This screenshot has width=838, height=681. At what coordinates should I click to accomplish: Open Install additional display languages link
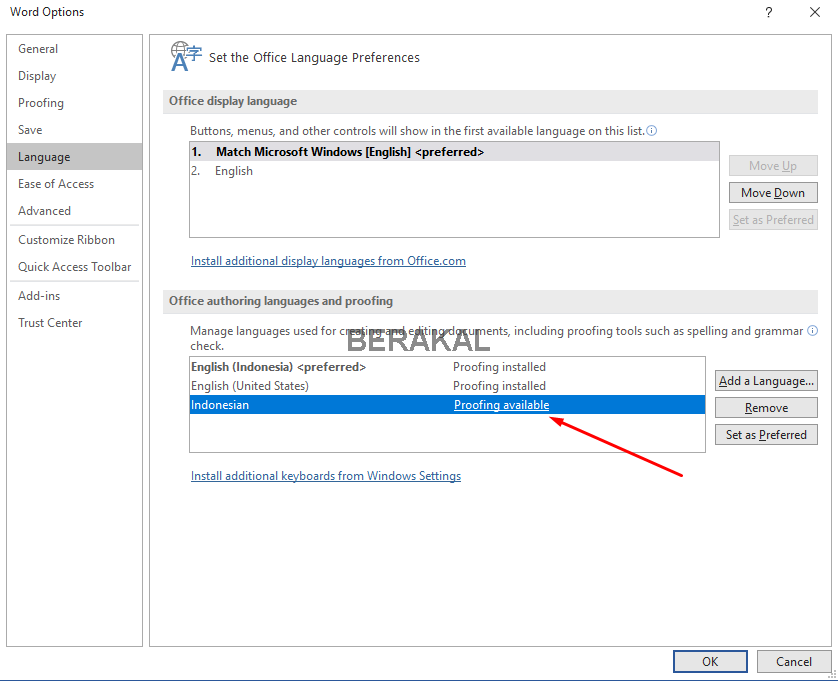click(x=328, y=261)
